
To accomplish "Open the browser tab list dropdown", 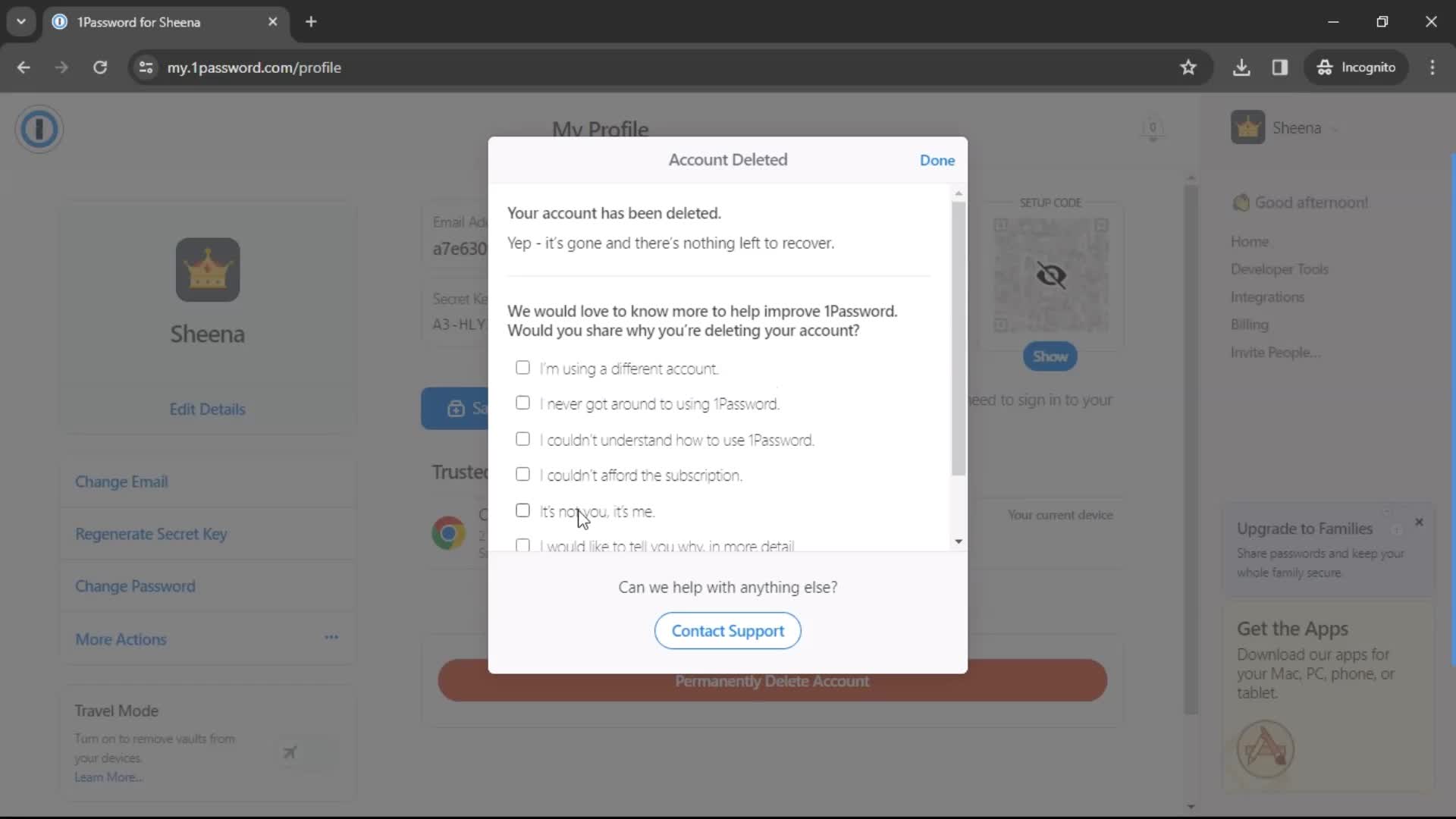I will click(x=21, y=22).
